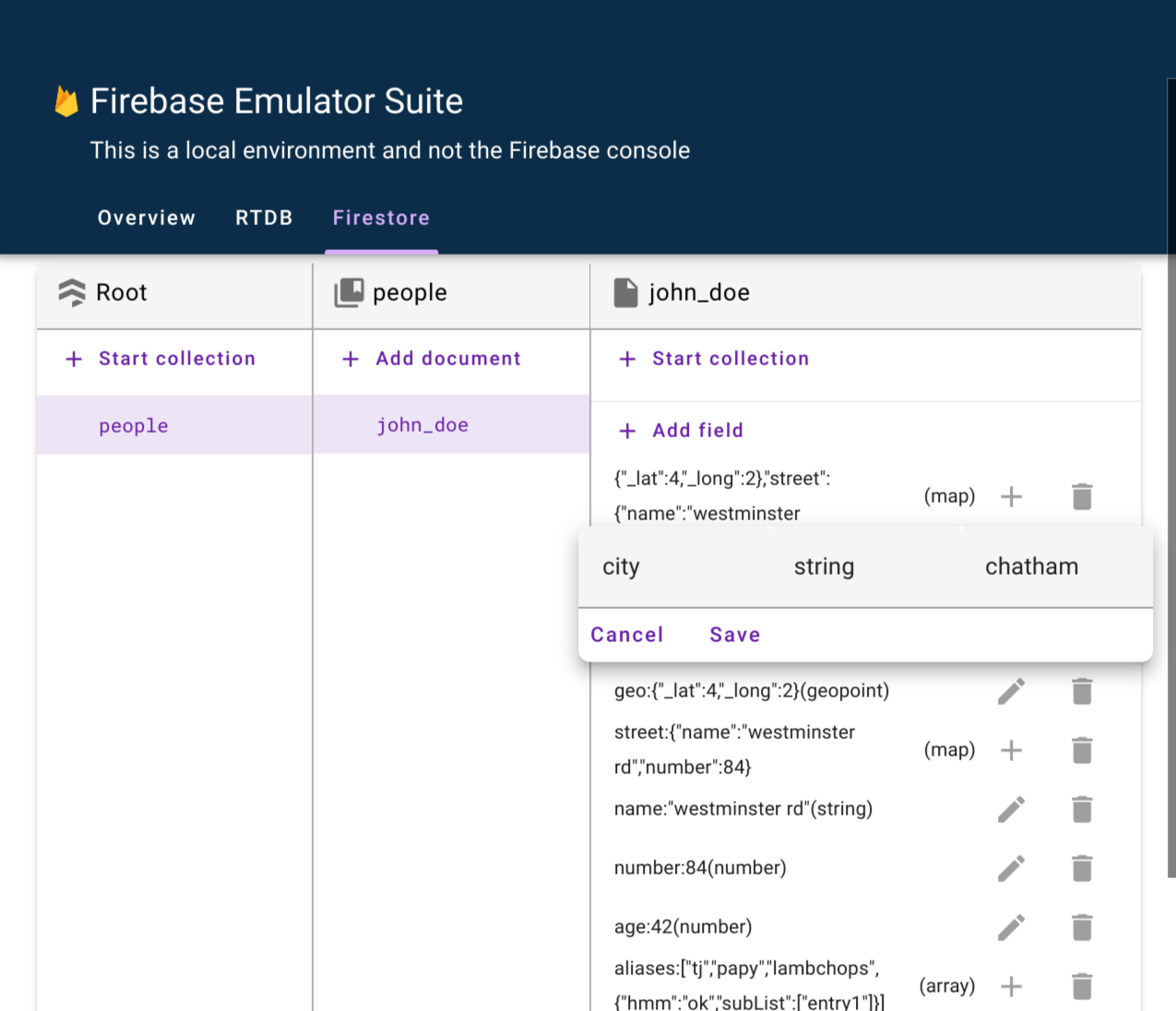Click the number:84(number) field text

(x=700, y=868)
